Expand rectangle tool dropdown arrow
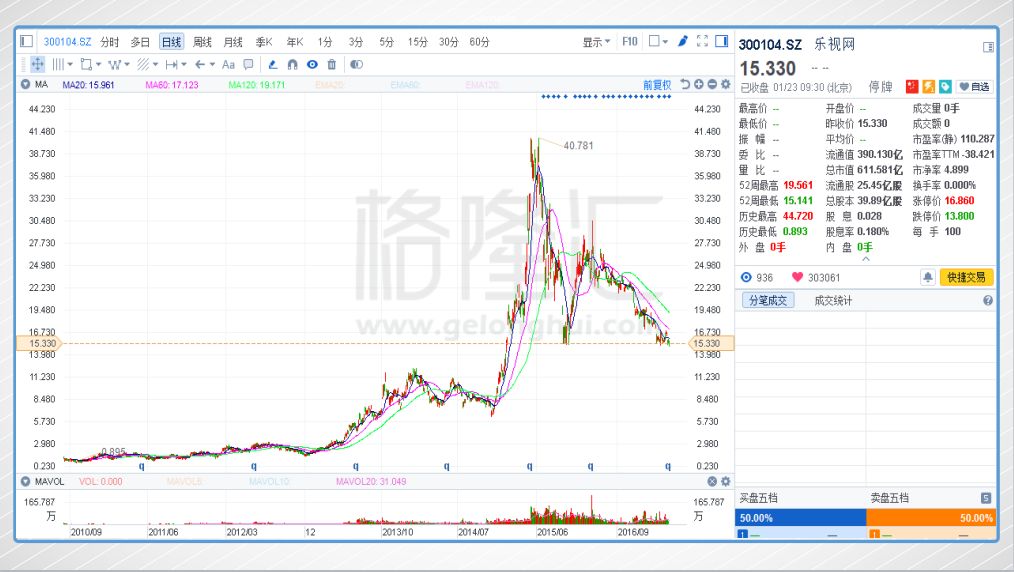The height and width of the screenshot is (572, 1014). [x=98, y=65]
